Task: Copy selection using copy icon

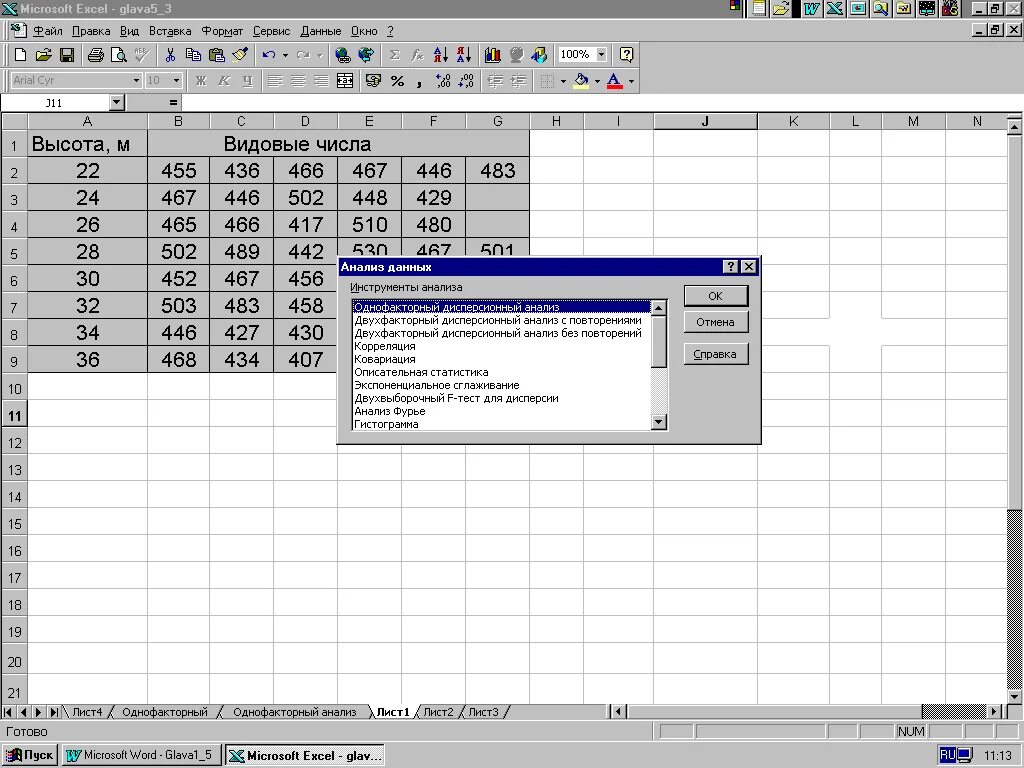Action: 193,55
